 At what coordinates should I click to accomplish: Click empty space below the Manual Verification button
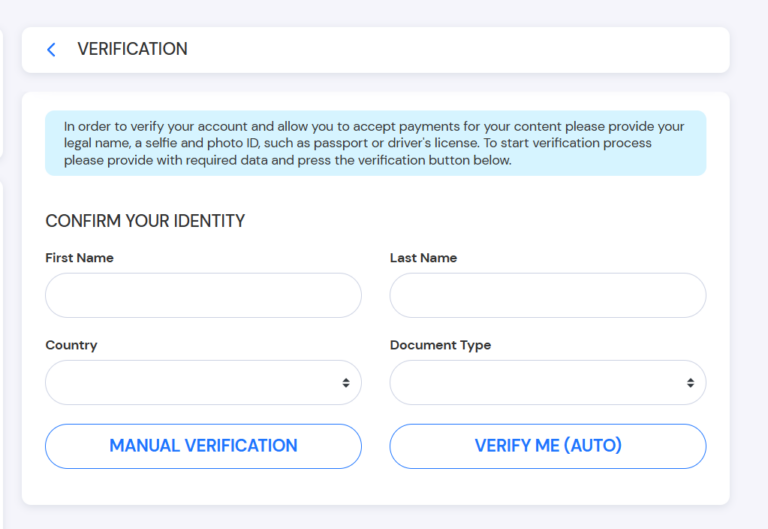(203, 487)
